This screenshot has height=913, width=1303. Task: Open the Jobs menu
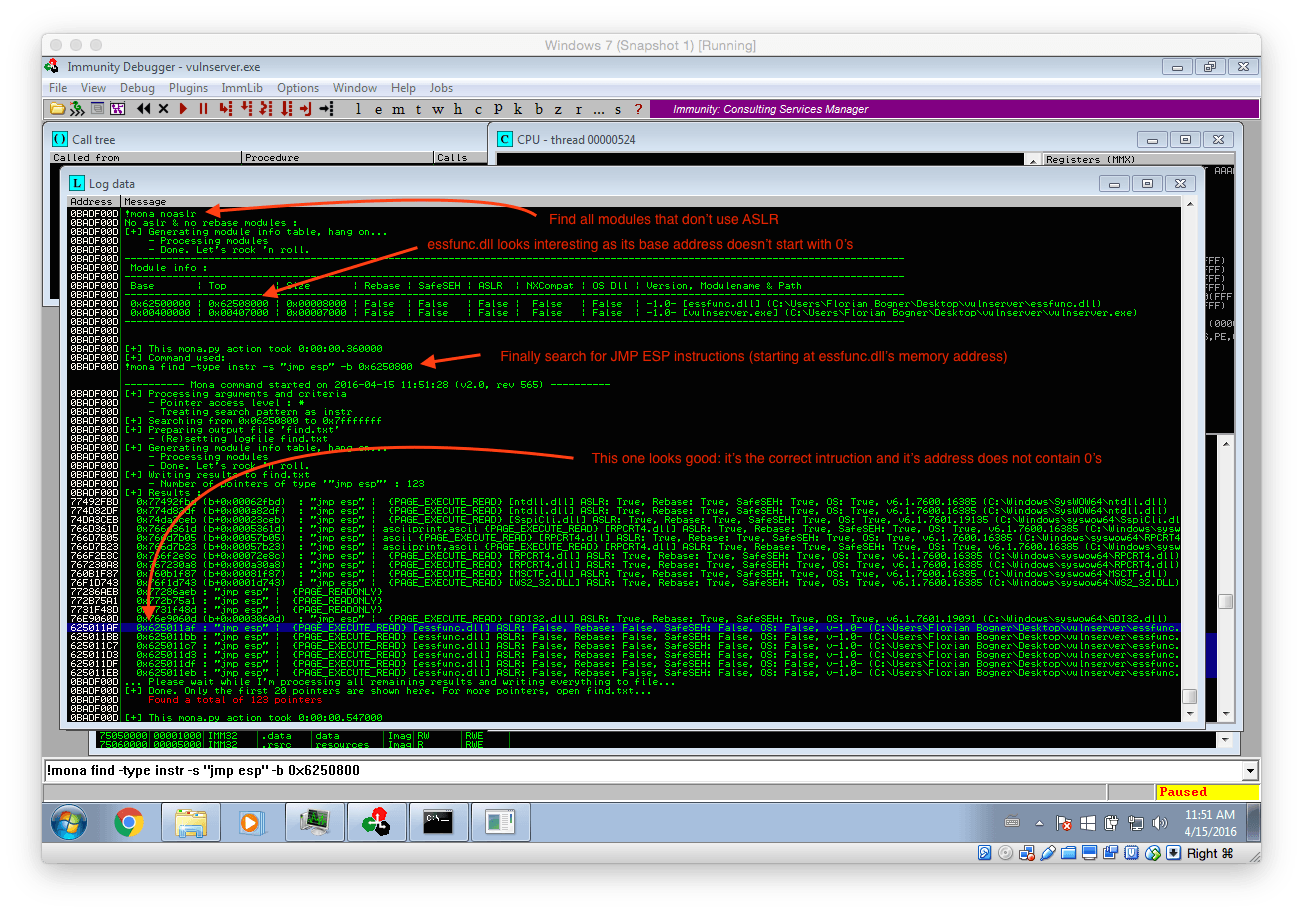point(441,88)
